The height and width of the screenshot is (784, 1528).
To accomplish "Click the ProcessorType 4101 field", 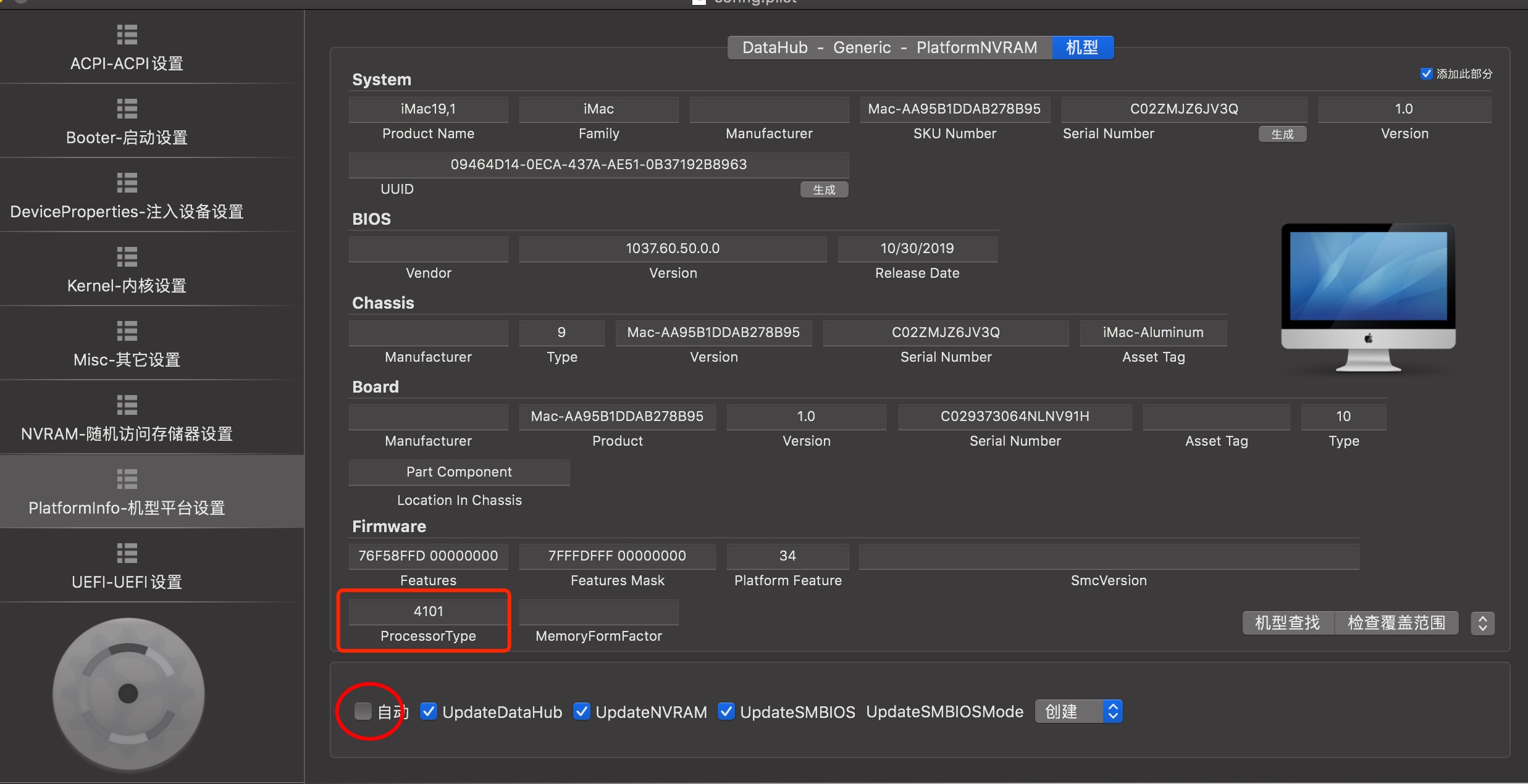I will [428, 611].
